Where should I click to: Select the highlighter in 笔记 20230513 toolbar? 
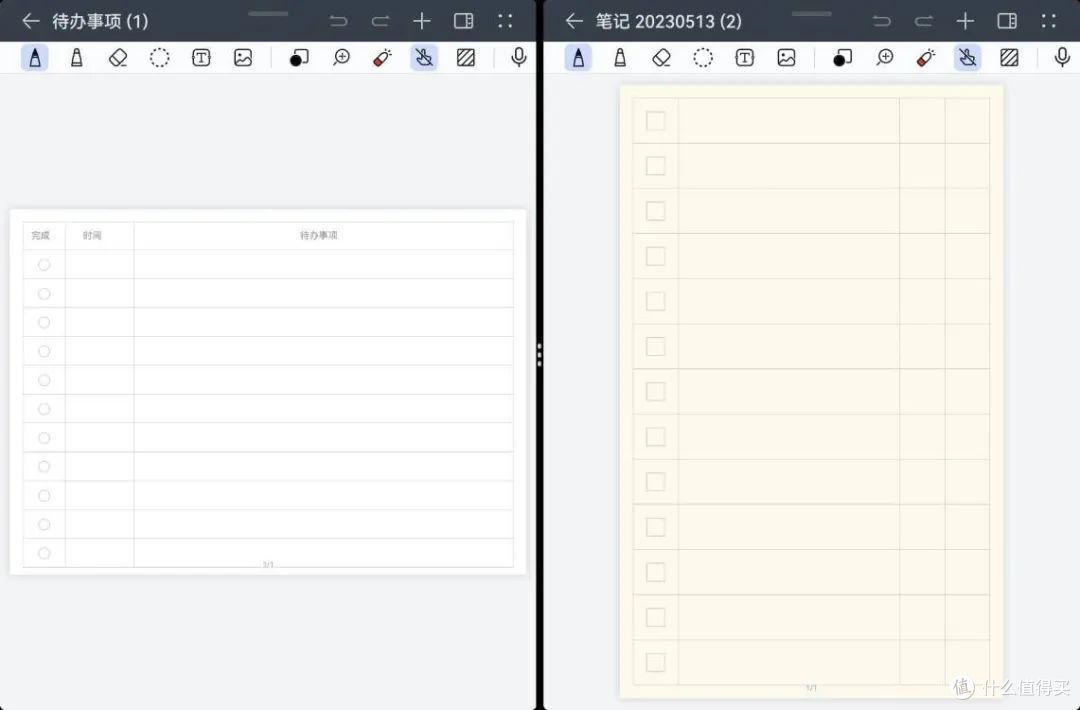(x=620, y=58)
